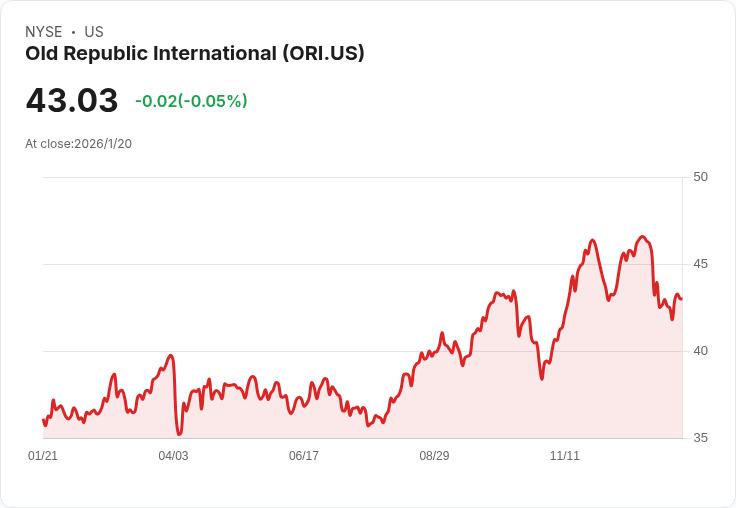Click the US market label
The height and width of the screenshot is (508, 736).
coord(94,32)
